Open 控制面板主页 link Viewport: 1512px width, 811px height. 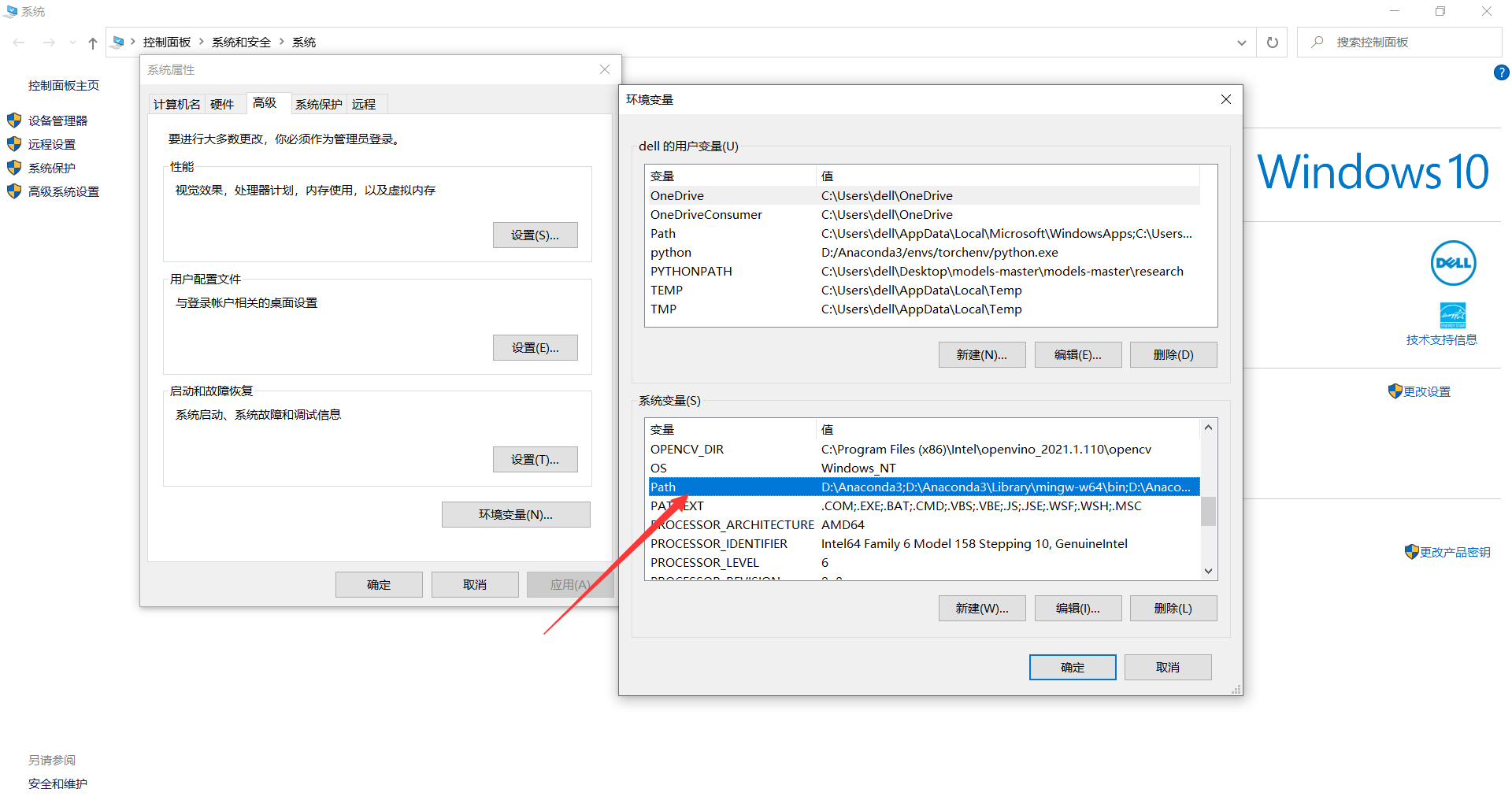click(64, 85)
